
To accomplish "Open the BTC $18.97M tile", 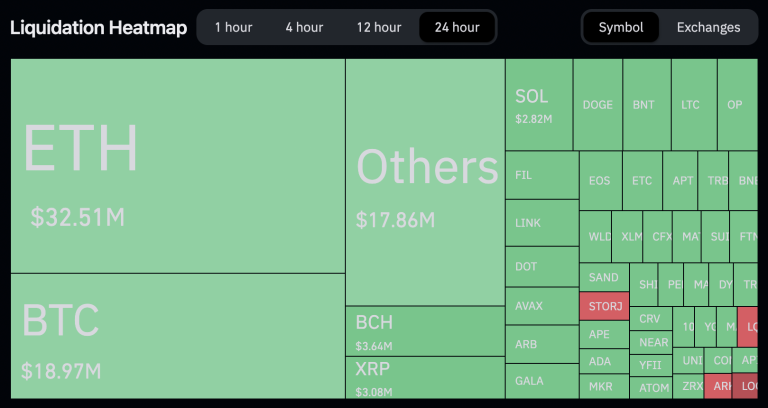I will pos(178,336).
